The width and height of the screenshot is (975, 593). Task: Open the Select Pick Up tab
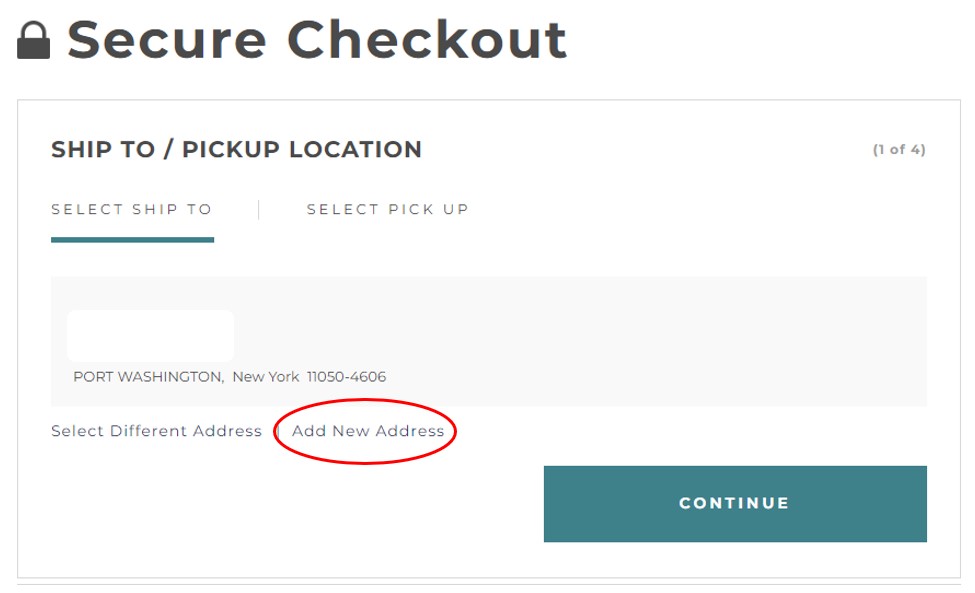(x=387, y=210)
